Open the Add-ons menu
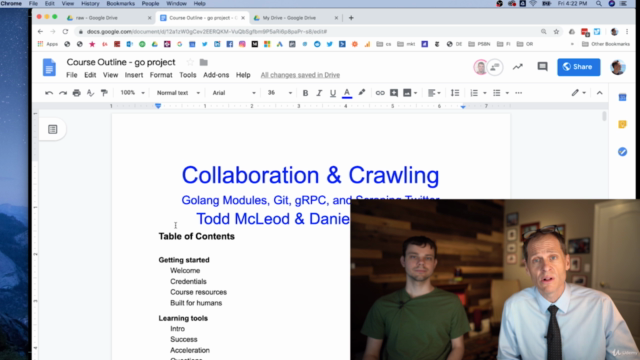Viewport: 640px width, 360px height. tap(216, 75)
